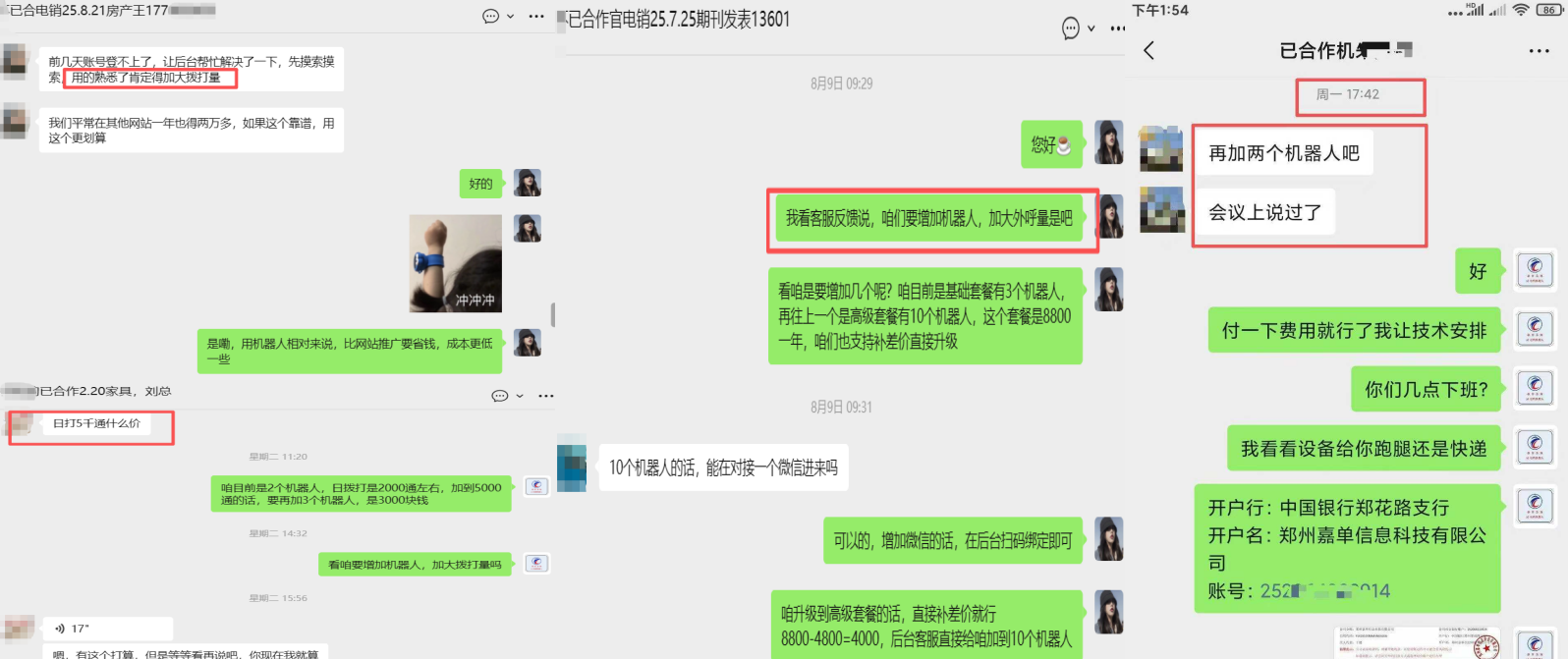Screen dimensions: 1568x659
Task: Click the sender avatar next to the 好的 message
Action: [528, 183]
